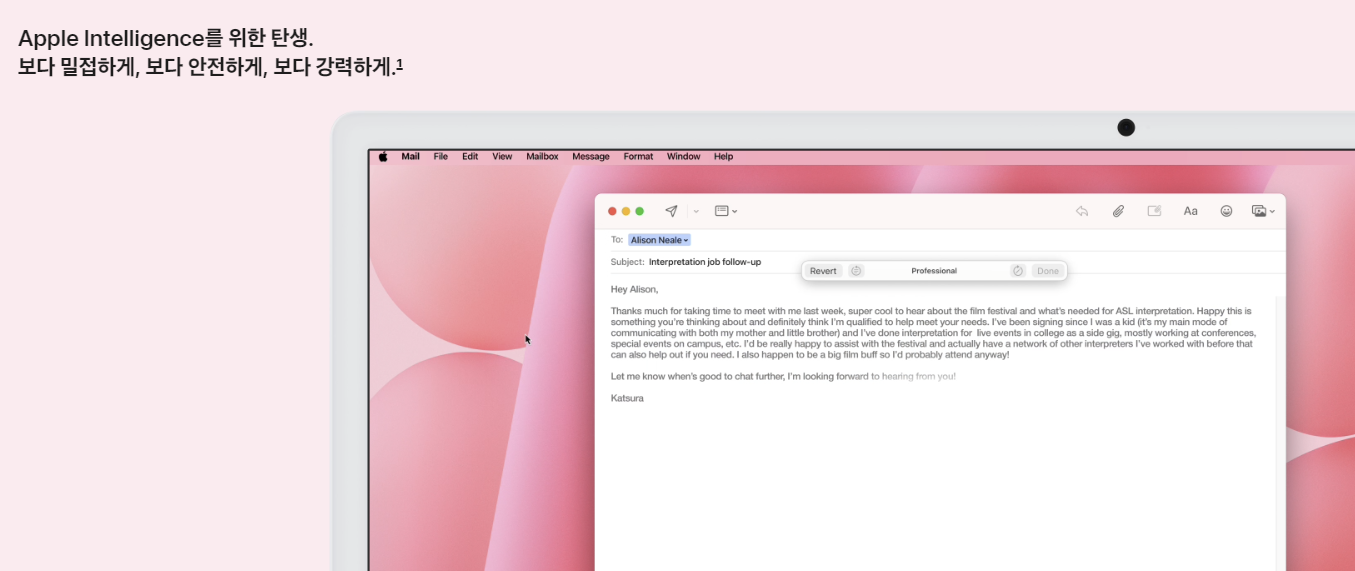Click the "Apple Intelligence를 위한 탄생." headline

click(x=166, y=39)
